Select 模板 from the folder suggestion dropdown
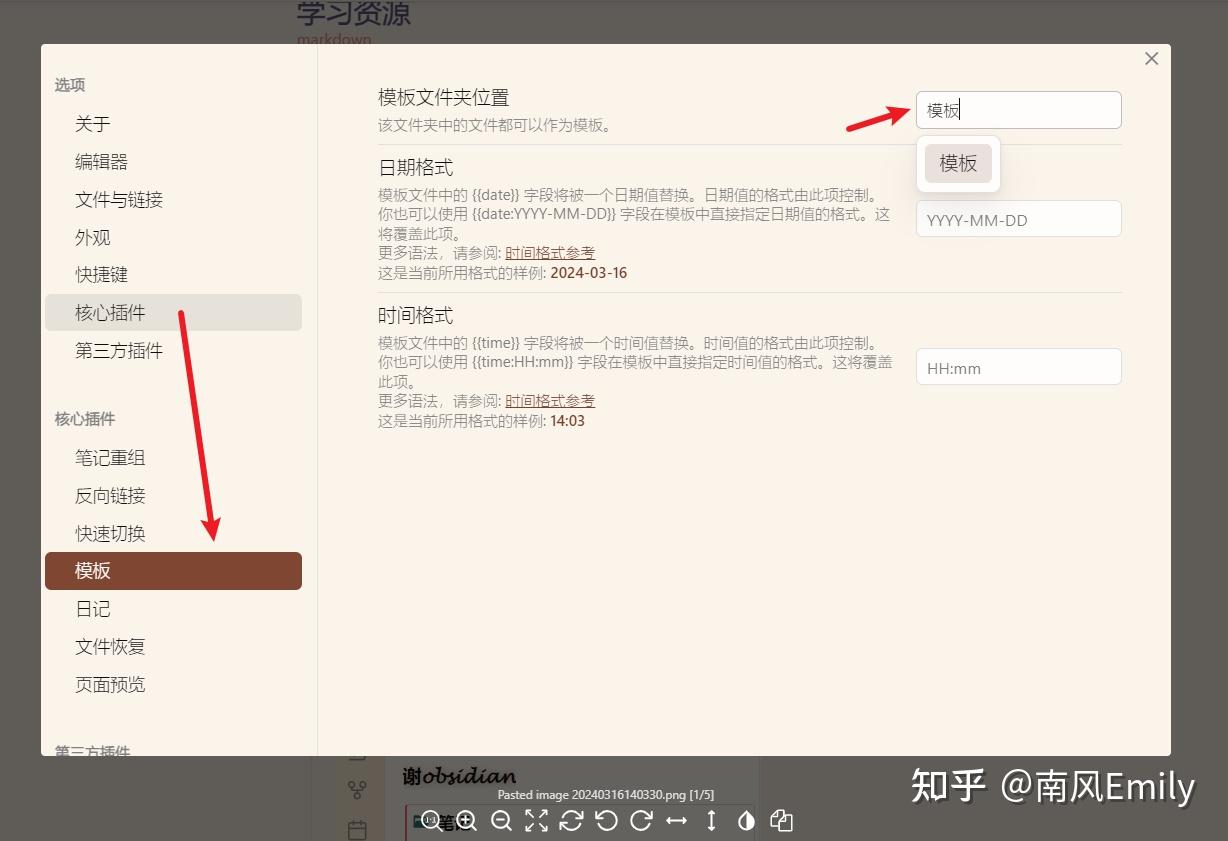This screenshot has height=841, width=1228. pos(957,163)
